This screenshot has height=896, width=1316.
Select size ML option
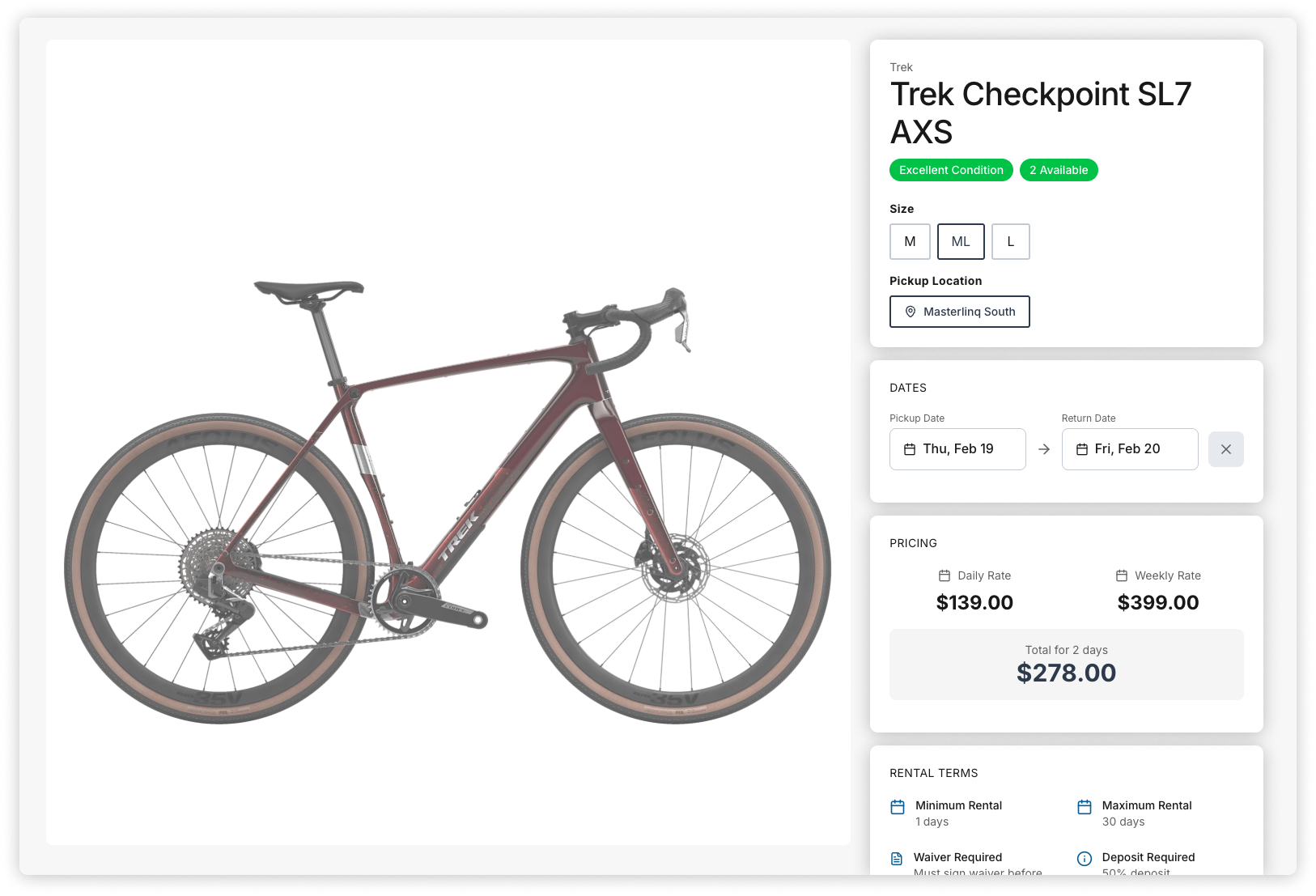pos(961,241)
